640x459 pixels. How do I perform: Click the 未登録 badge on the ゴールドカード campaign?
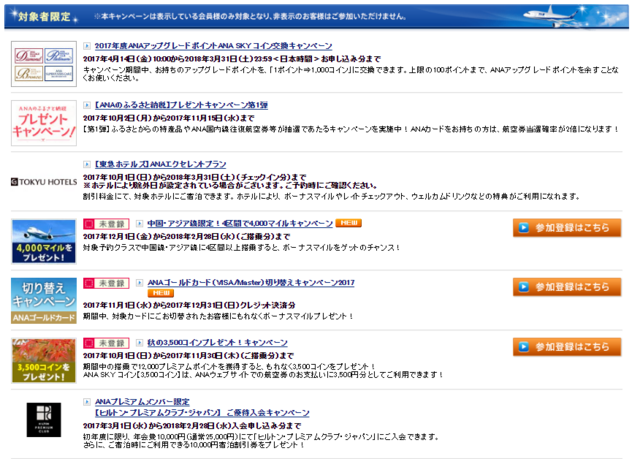tap(106, 283)
